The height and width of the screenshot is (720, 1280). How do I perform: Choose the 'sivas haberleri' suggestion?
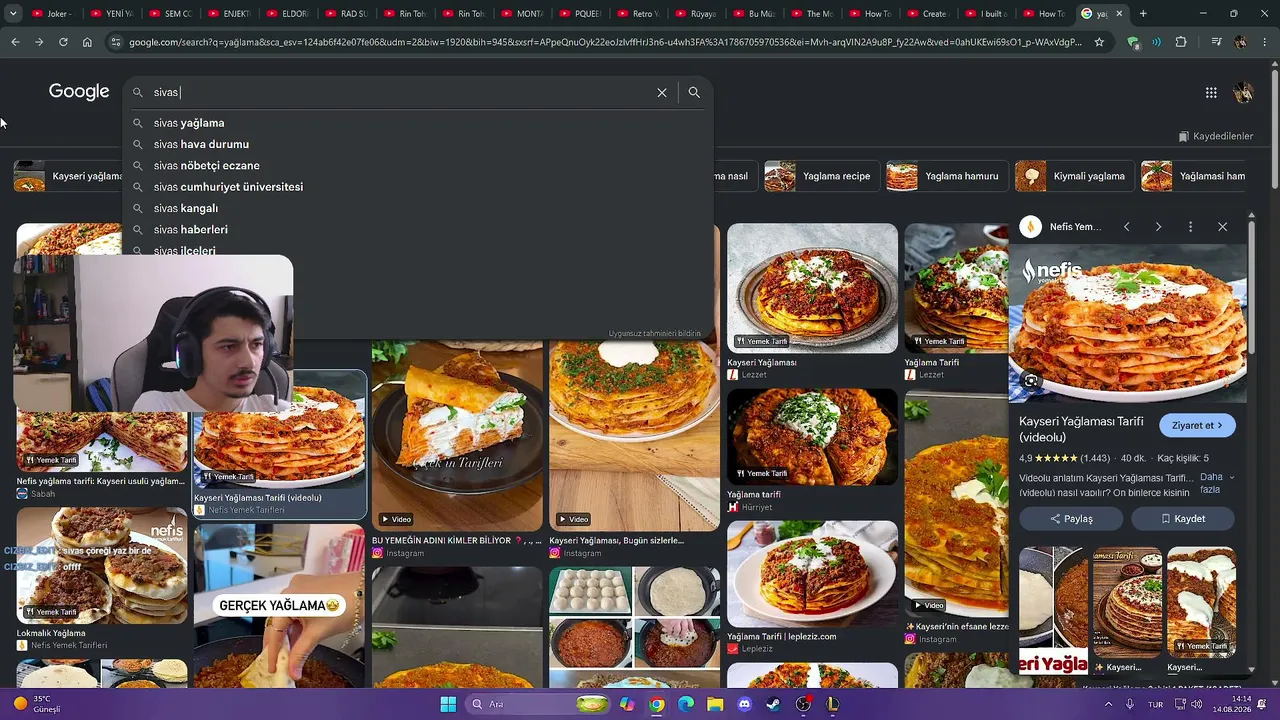click(418, 230)
